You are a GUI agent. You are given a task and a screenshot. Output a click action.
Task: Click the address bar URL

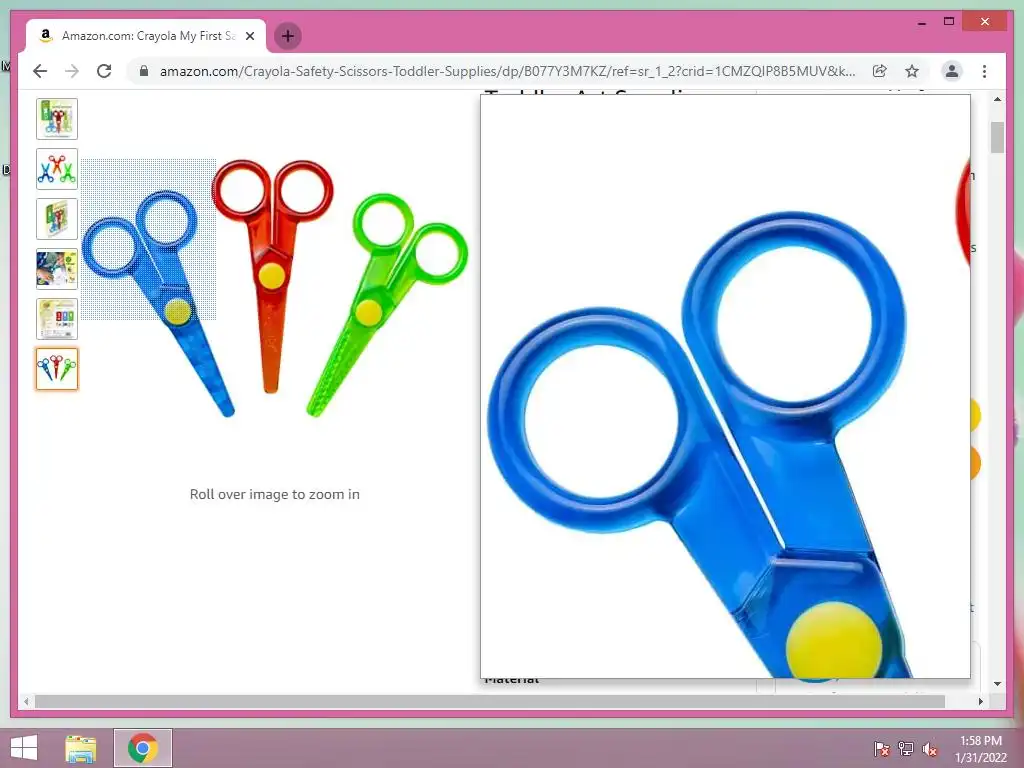[507, 71]
